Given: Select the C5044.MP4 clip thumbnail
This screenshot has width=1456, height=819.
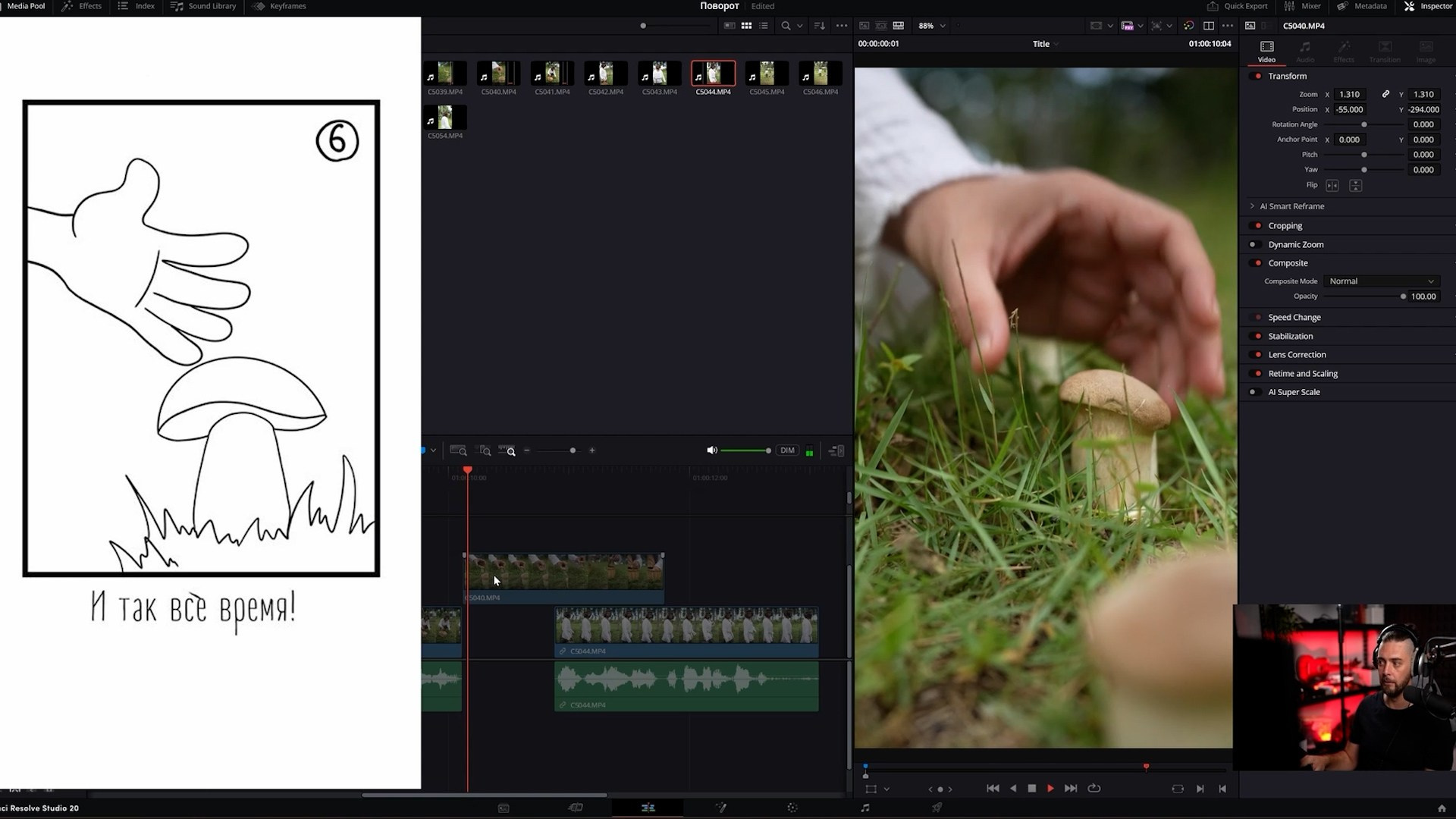Looking at the screenshot, I should pyautogui.click(x=713, y=74).
